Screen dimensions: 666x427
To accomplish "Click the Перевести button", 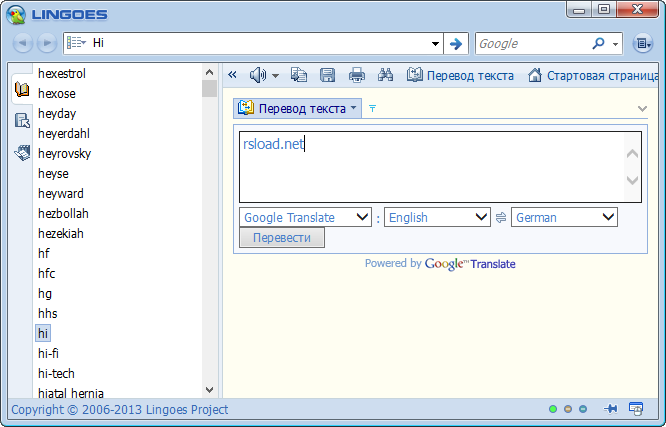I will pyautogui.click(x=282, y=238).
